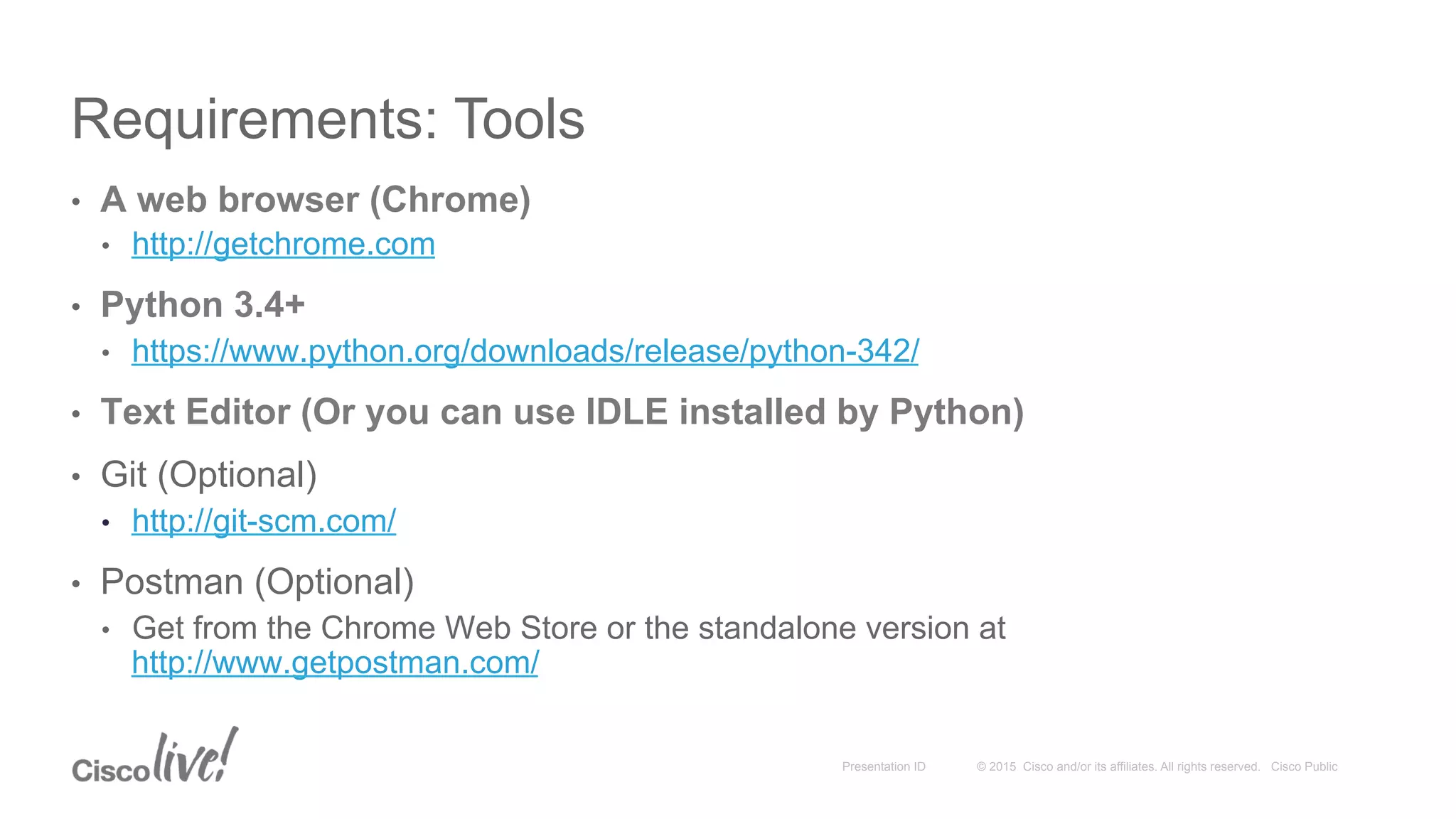Image resolution: width=1456 pixels, height=819 pixels.
Task: Click 'Get from the Chrome Web Store' sentence
Action: pos(569,628)
